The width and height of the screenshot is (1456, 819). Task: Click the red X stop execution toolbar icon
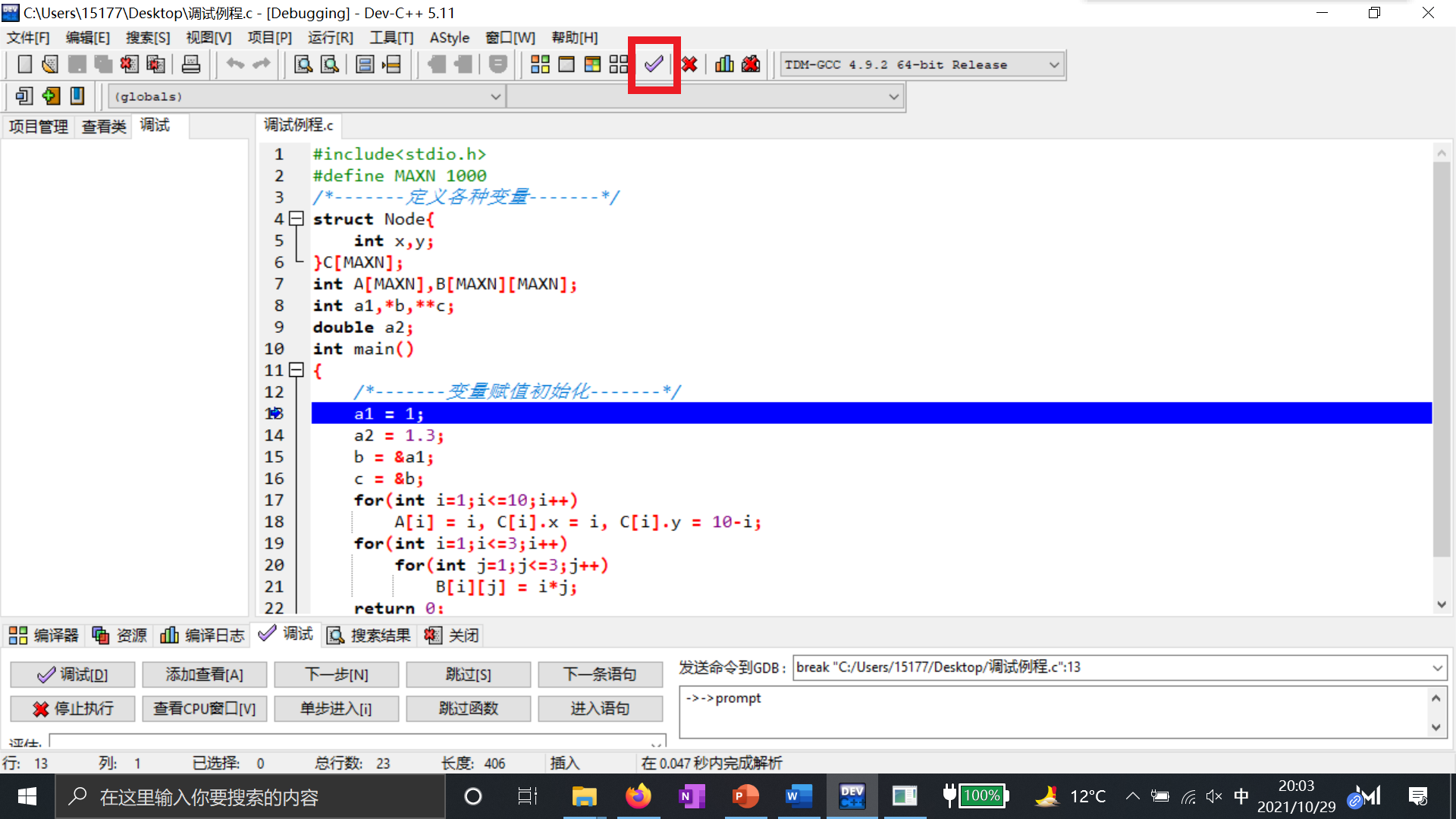[x=689, y=64]
